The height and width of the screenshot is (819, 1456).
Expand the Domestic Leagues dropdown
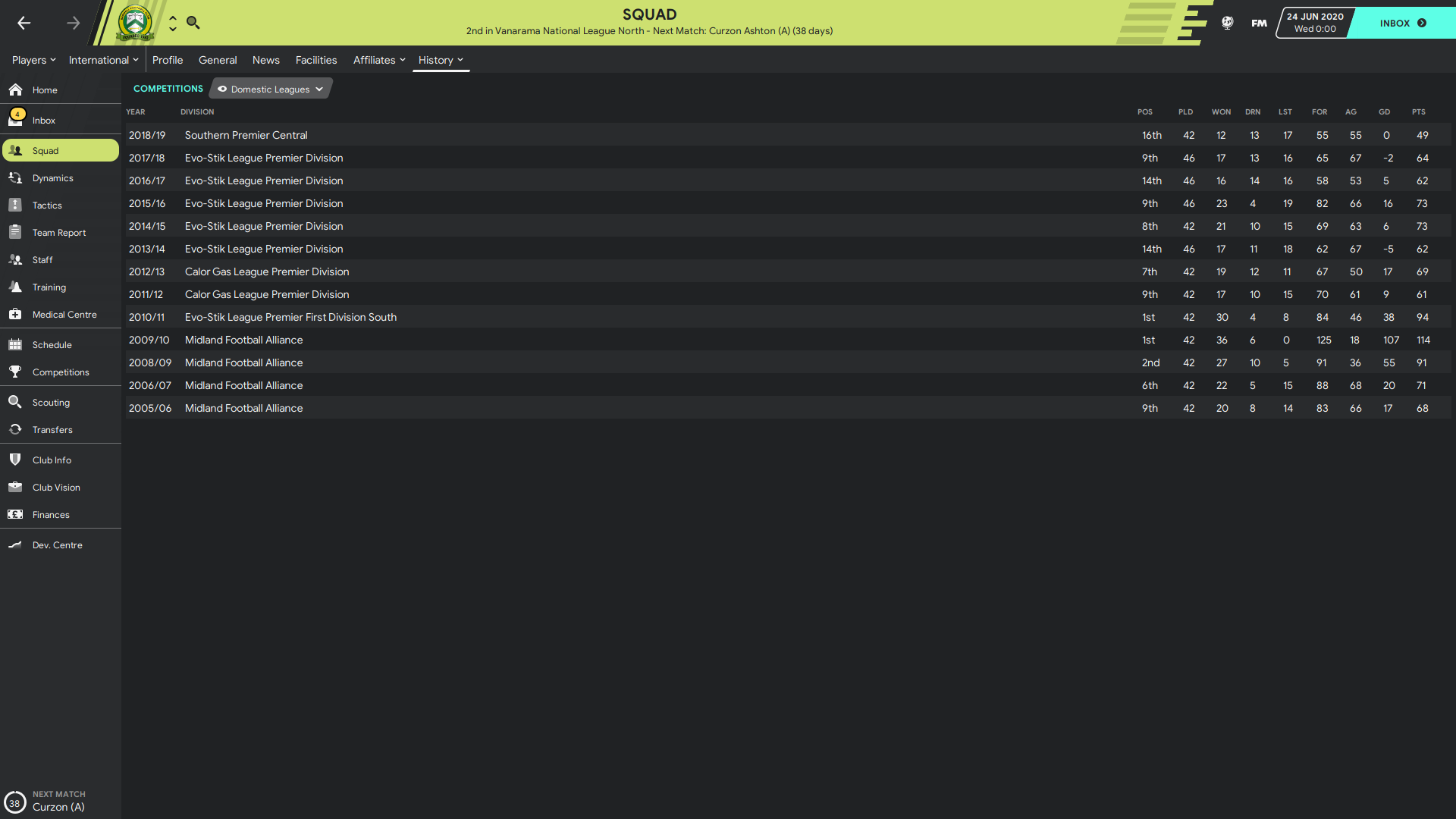[x=271, y=89]
